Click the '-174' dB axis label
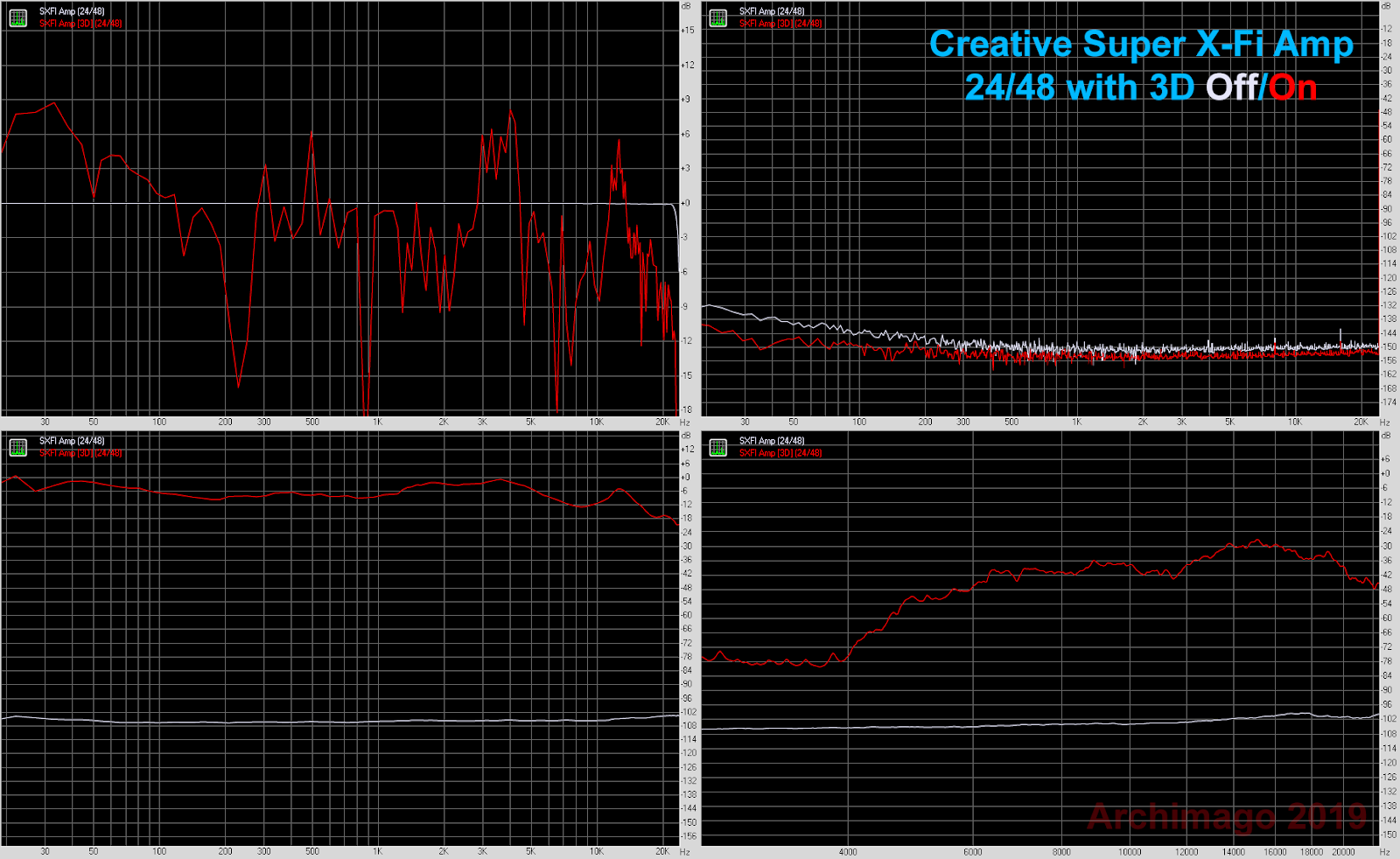This screenshot has width=1400, height=859. click(1389, 402)
